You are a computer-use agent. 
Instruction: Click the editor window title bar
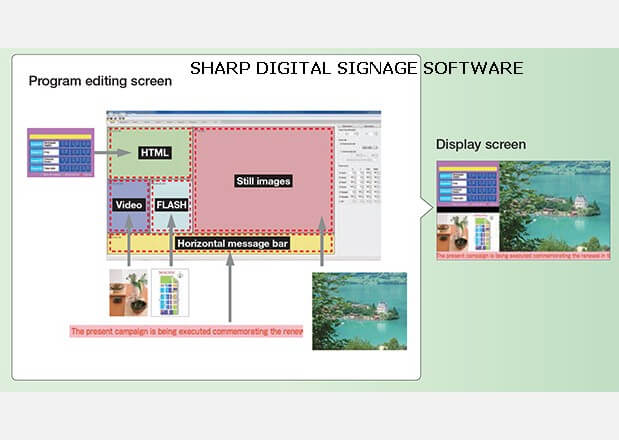pos(240,111)
